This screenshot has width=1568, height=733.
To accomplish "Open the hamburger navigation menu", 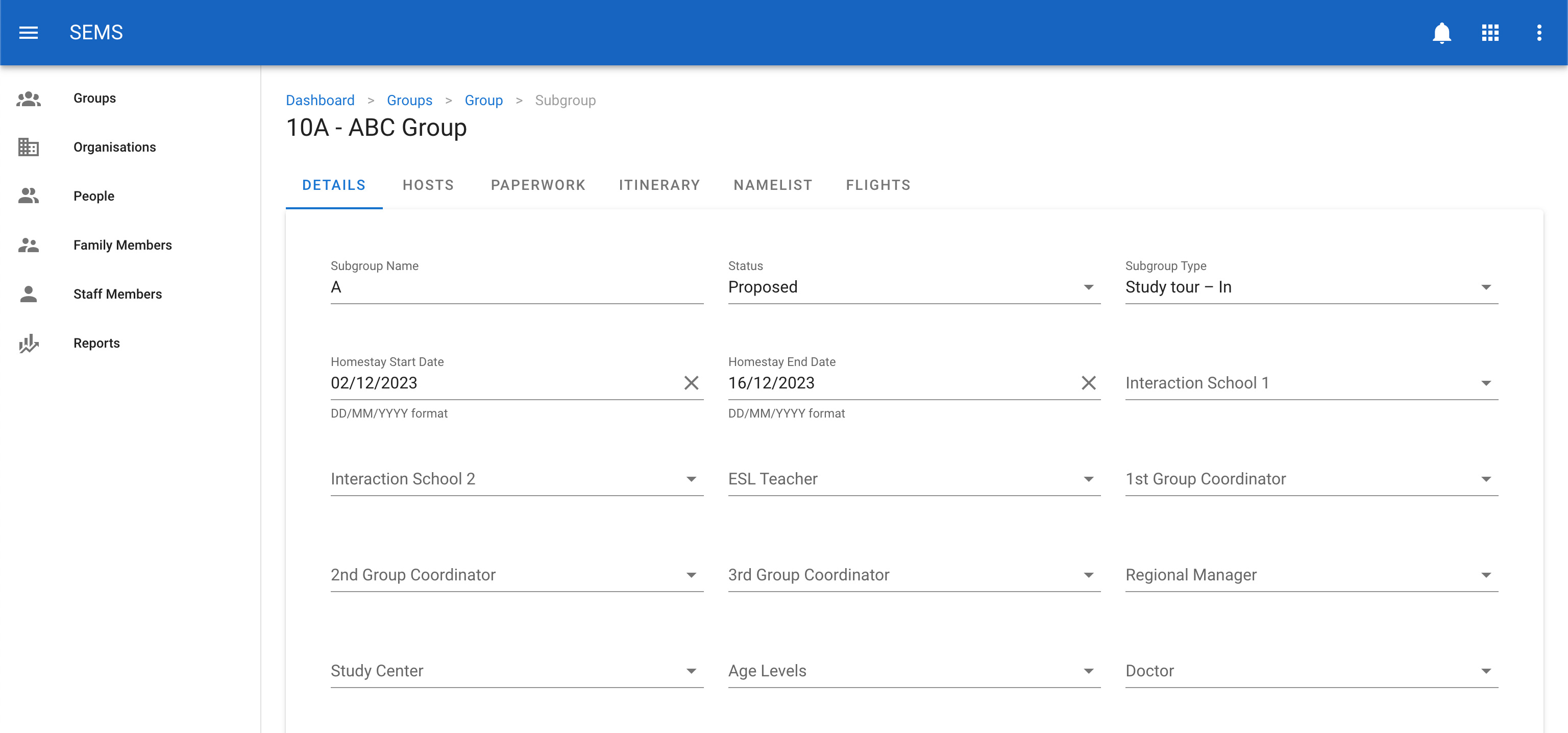I will [x=29, y=32].
